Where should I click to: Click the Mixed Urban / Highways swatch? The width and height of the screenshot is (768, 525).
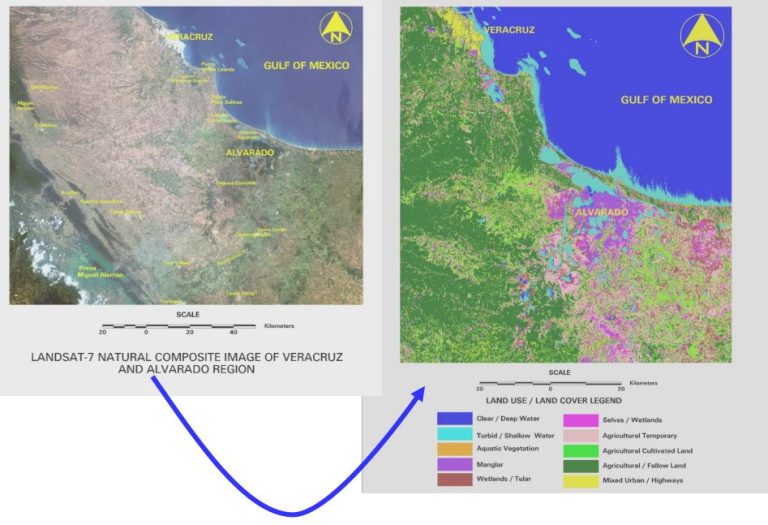tap(581, 481)
